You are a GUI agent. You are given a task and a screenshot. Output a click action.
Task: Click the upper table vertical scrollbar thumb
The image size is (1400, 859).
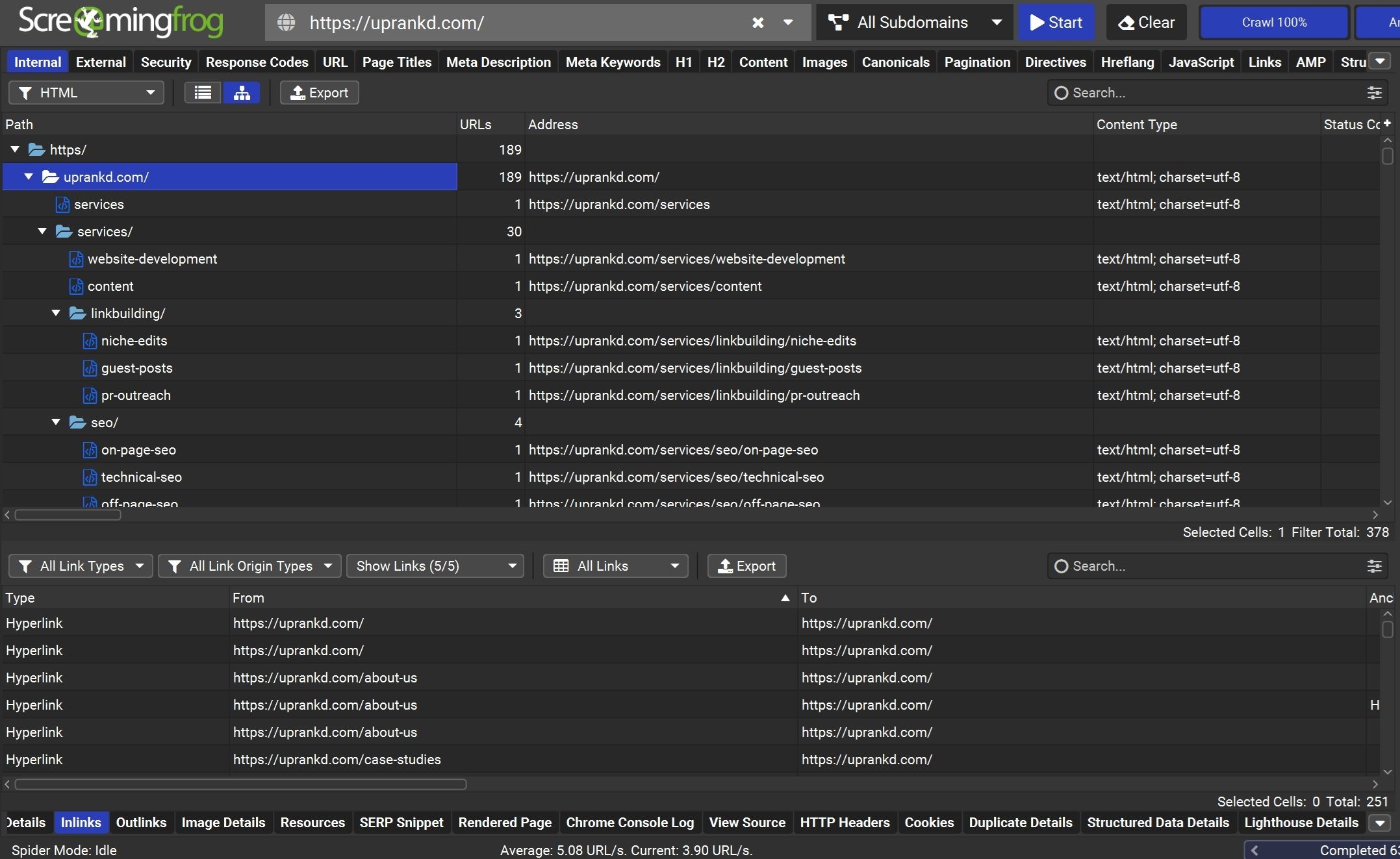[1388, 156]
